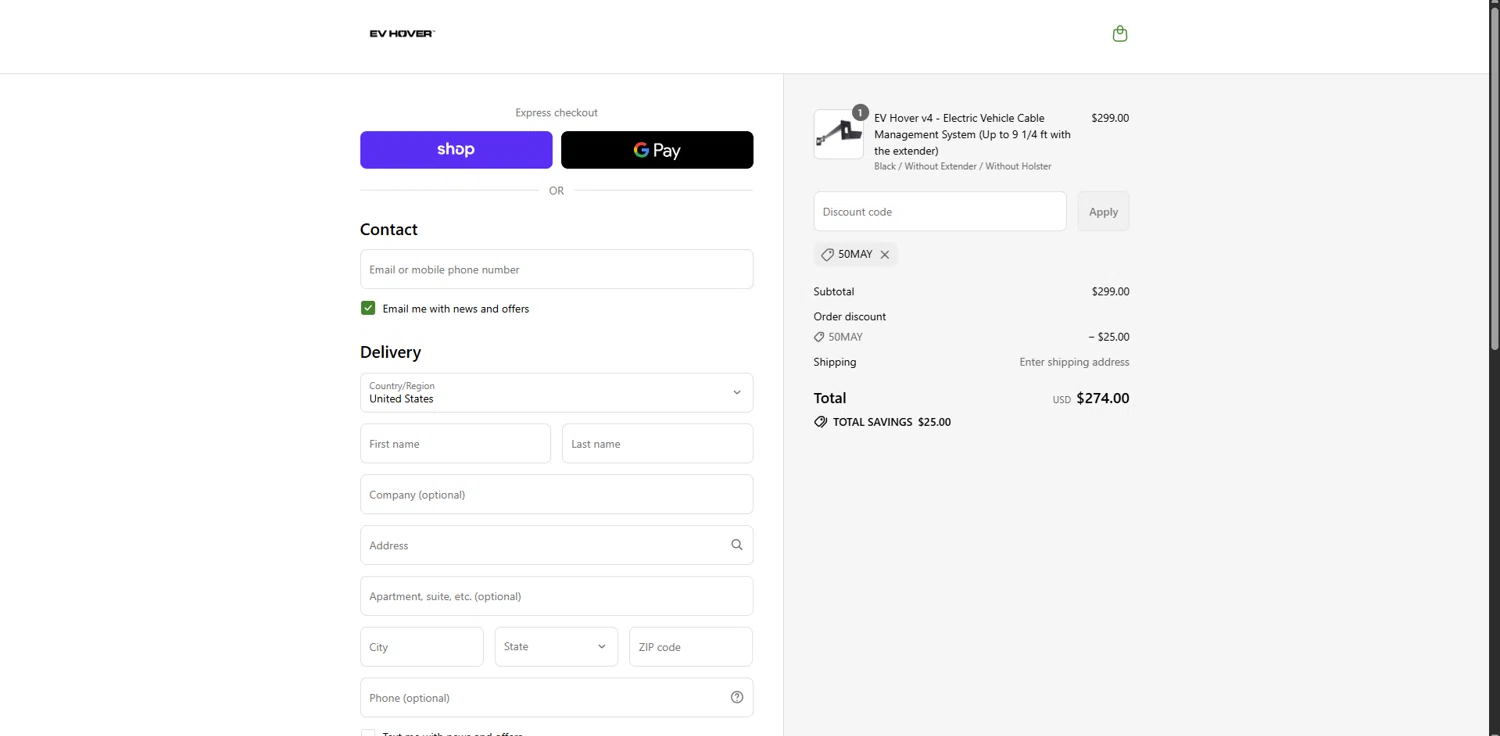Focus the Address field
The height and width of the screenshot is (736, 1500).
[x=556, y=545]
